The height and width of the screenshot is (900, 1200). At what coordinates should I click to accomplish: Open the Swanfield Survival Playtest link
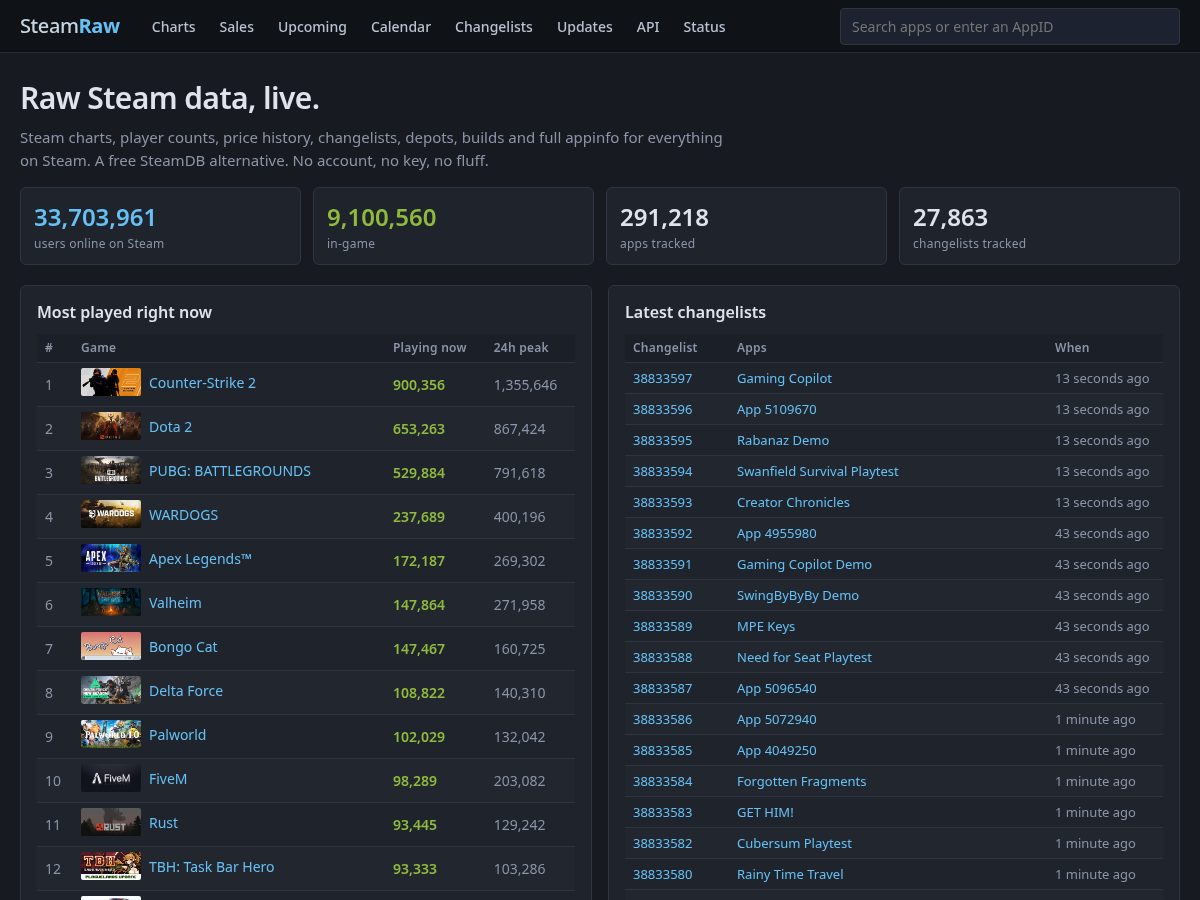tap(818, 472)
